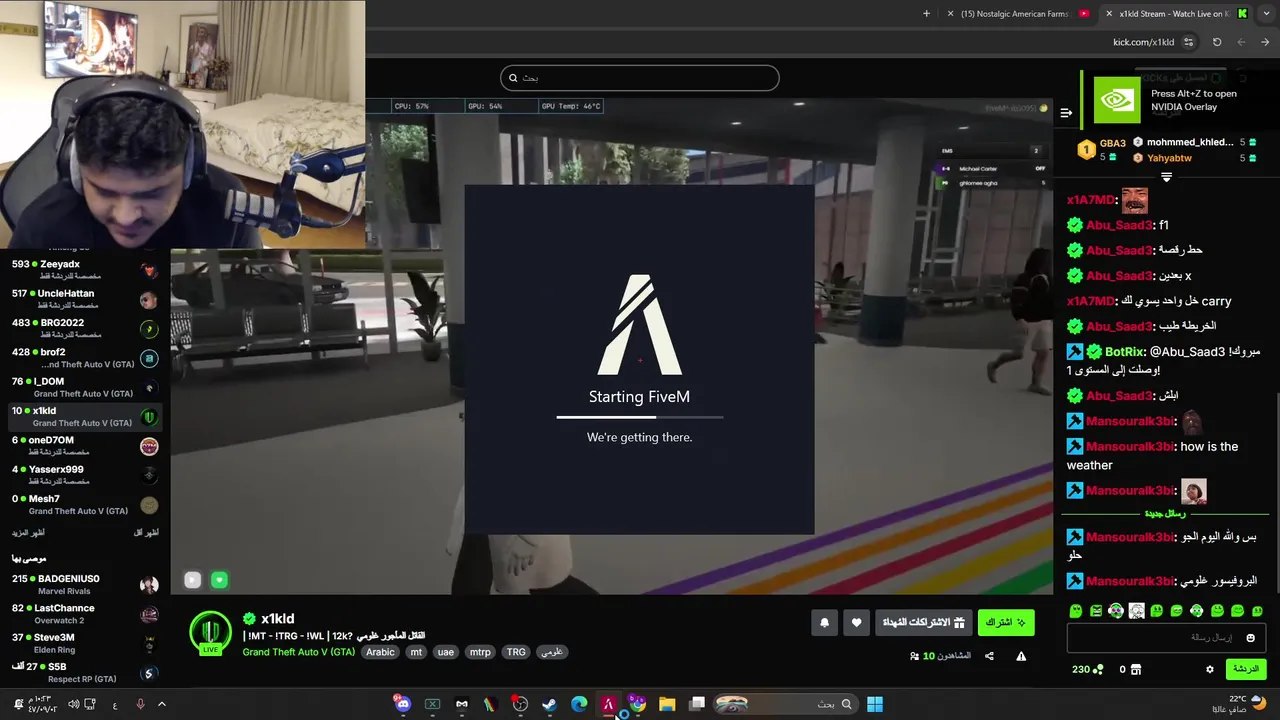Click x1A7MD username in carry message
Screen dimensions: 1280x720
pos(1090,301)
